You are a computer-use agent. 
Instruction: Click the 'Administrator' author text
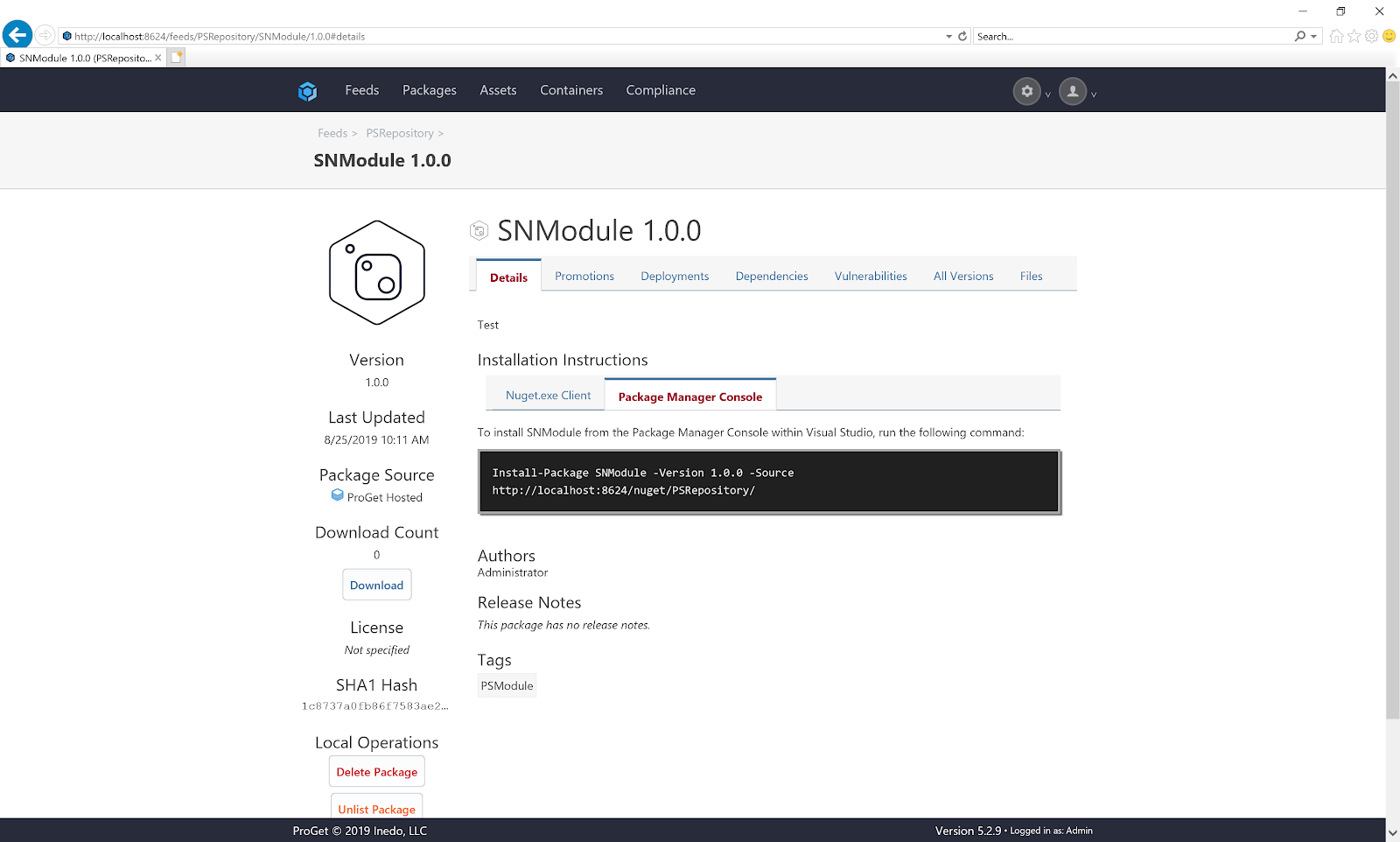513,572
